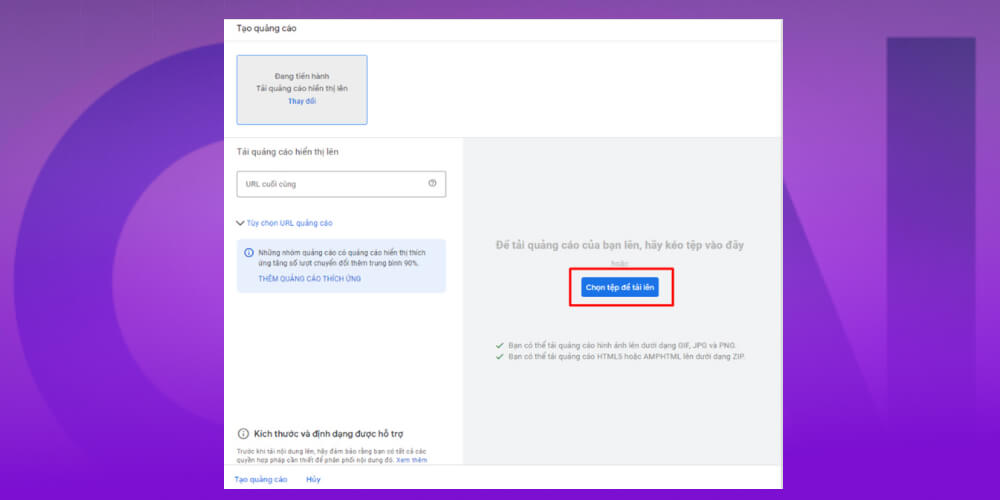Click the help icon in the URL field
This screenshot has height=500, width=1000.
pyautogui.click(x=432, y=184)
